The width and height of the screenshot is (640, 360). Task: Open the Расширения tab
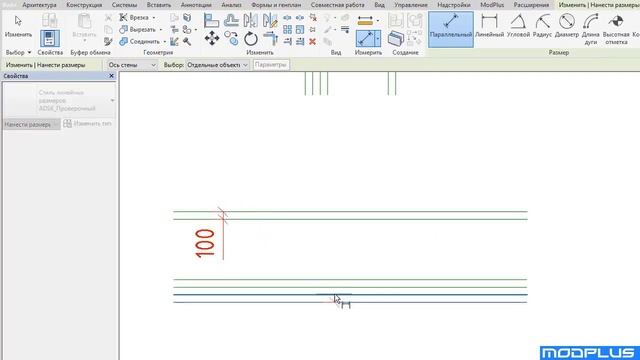pyautogui.click(x=531, y=5)
